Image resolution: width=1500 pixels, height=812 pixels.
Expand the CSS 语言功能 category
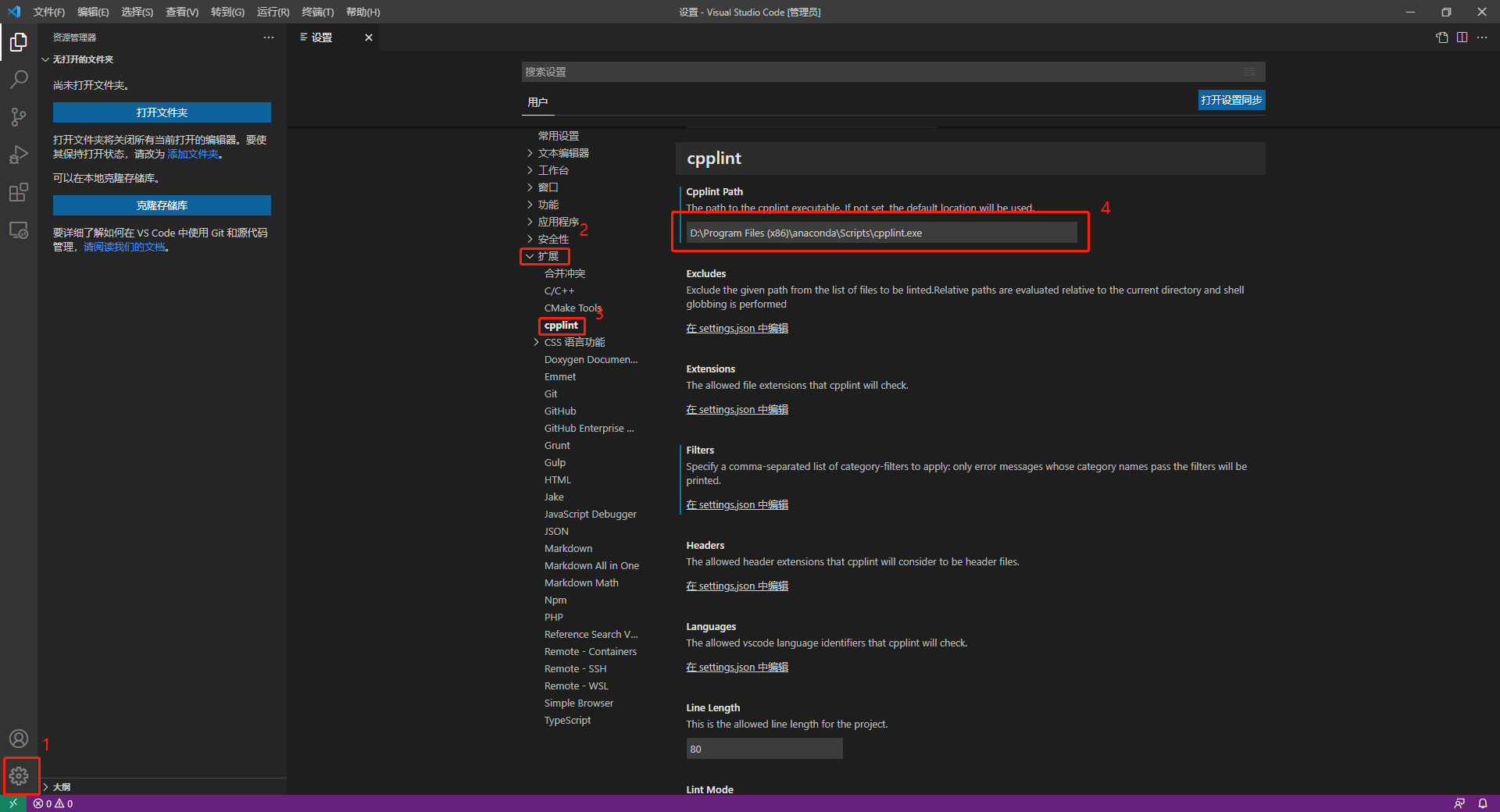[x=536, y=342]
